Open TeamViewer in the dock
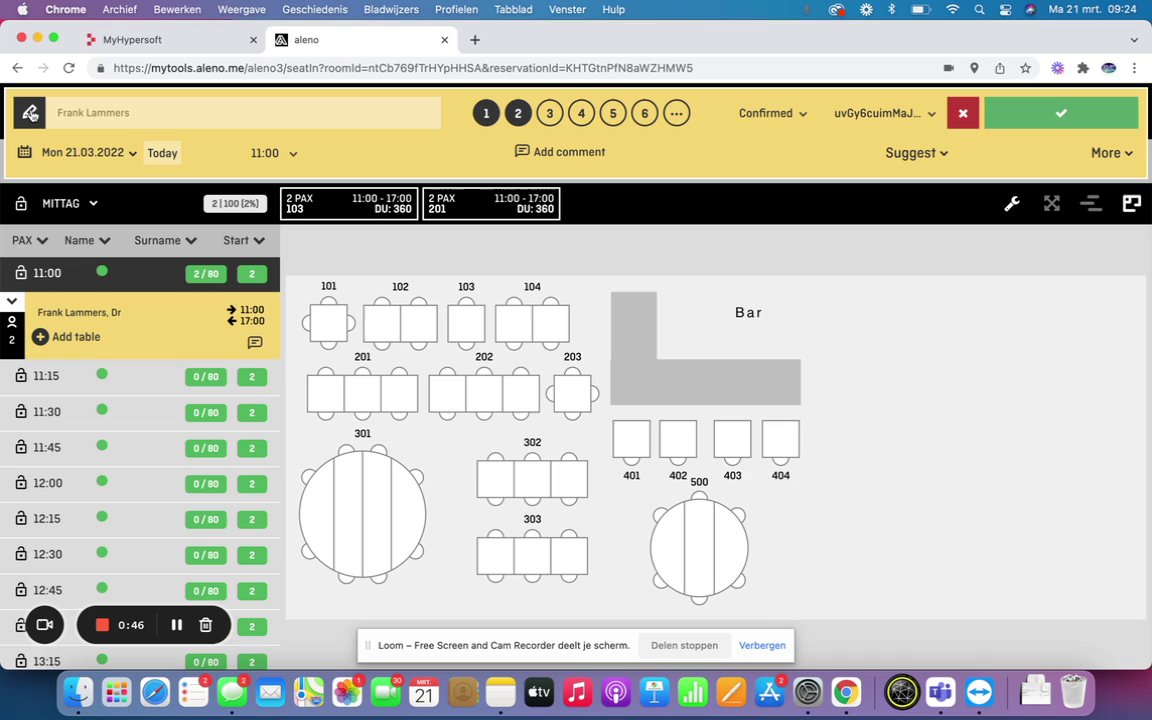 point(979,692)
